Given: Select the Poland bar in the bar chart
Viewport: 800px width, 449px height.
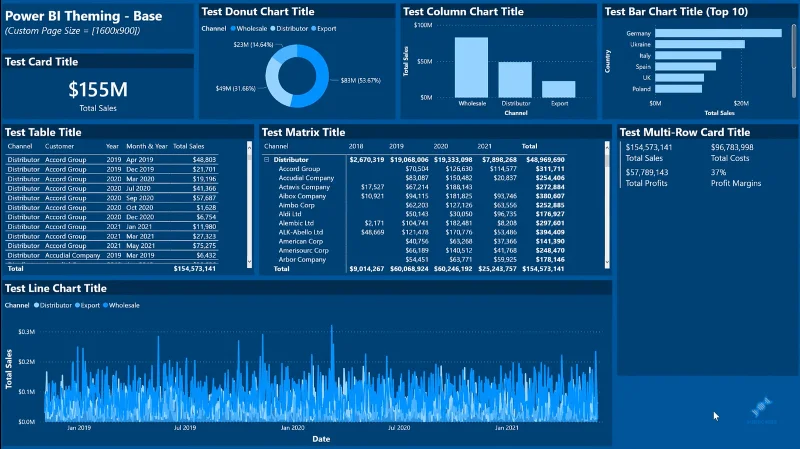Looking at the screenshot, I should [679, 89].
